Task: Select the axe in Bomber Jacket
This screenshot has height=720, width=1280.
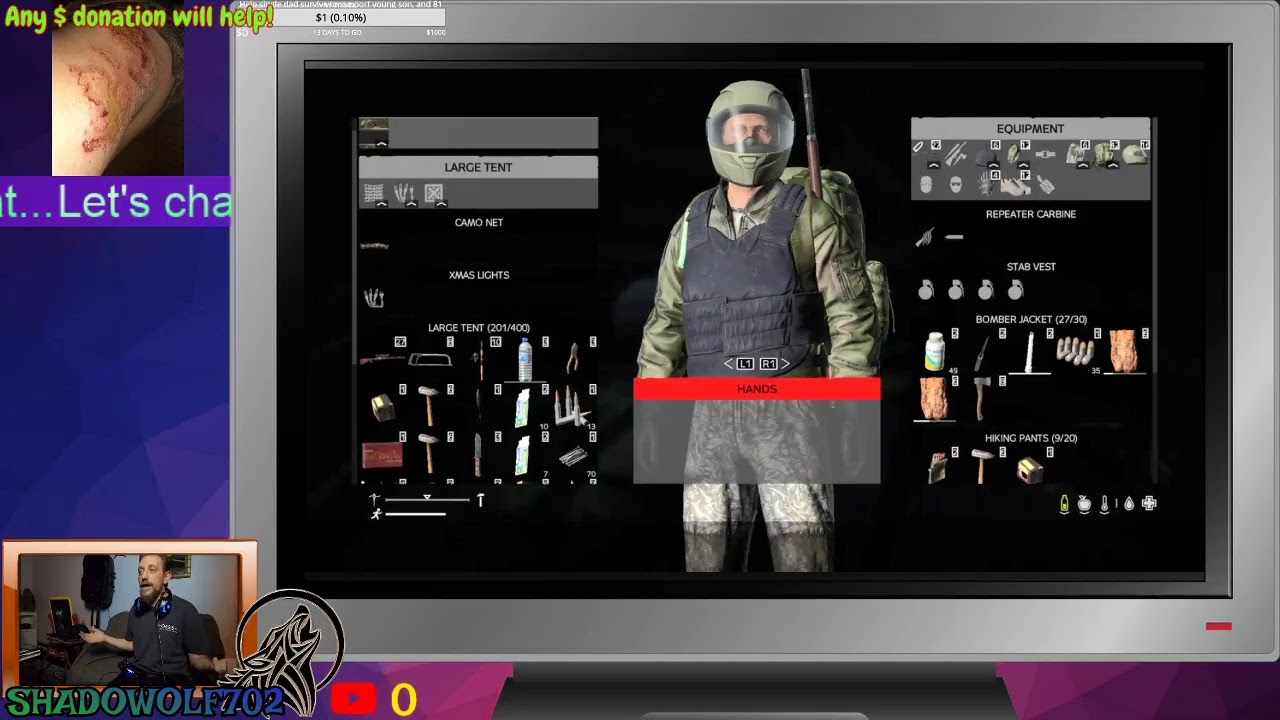Action: (x=982, y=399)
